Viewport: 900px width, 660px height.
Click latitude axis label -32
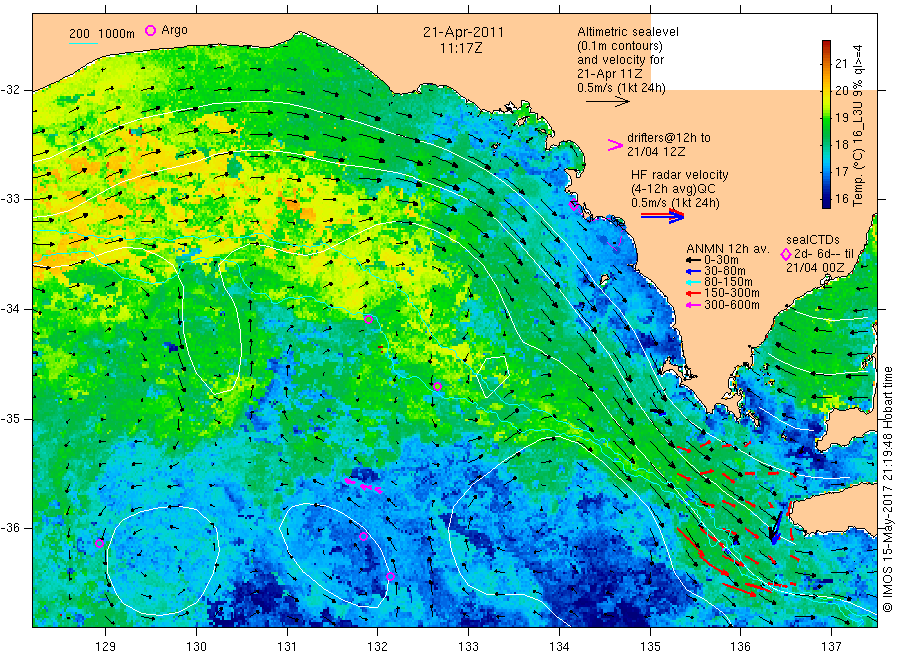tap(11, 90)
